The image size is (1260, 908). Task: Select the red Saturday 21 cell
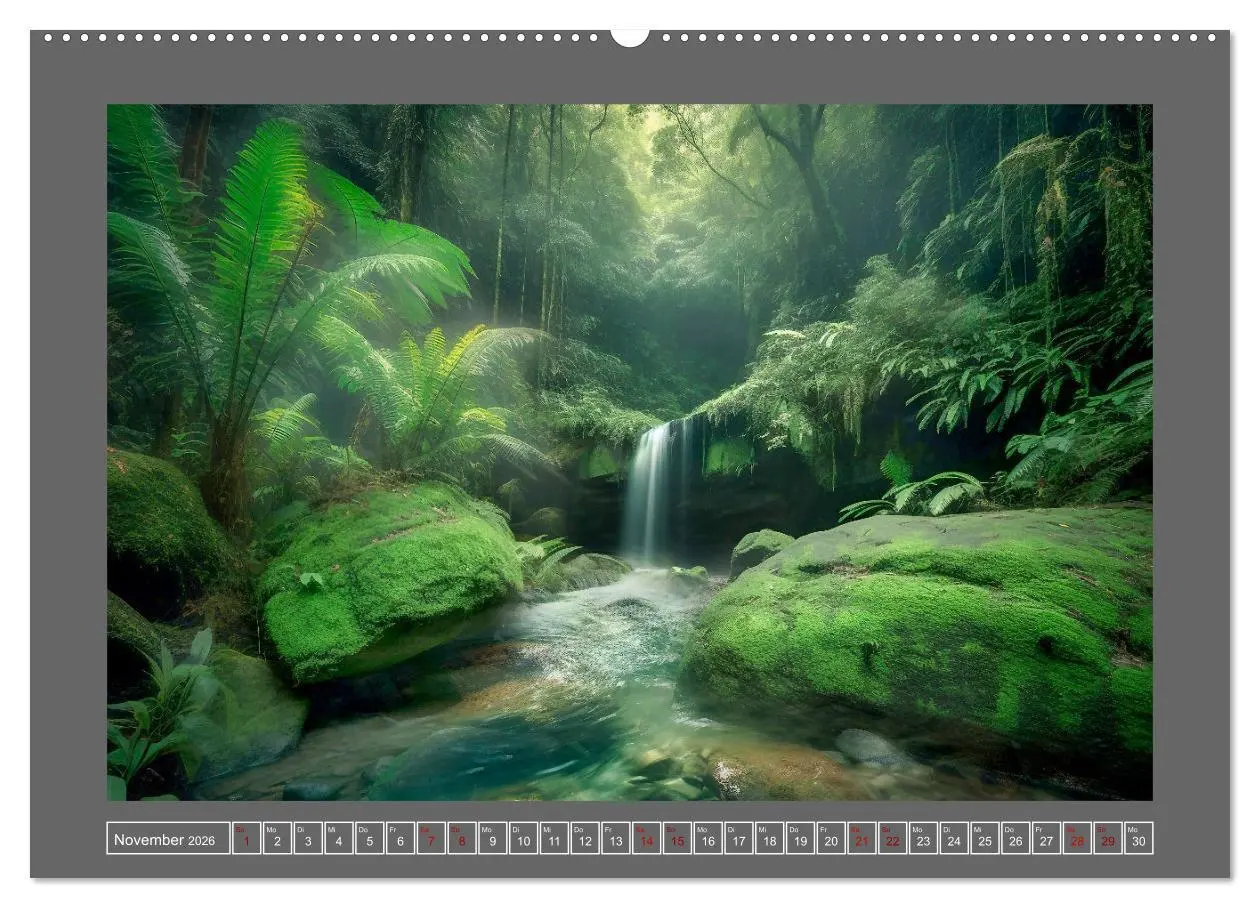point(862,839)
